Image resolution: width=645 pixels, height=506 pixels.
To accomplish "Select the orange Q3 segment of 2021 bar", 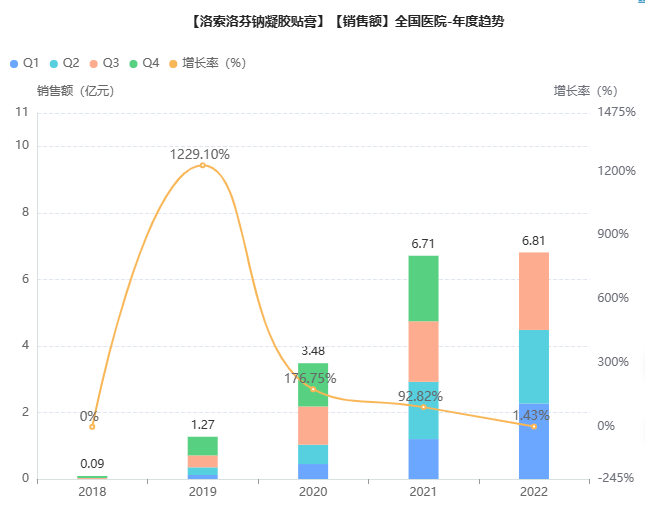I will tap(423, 351).
